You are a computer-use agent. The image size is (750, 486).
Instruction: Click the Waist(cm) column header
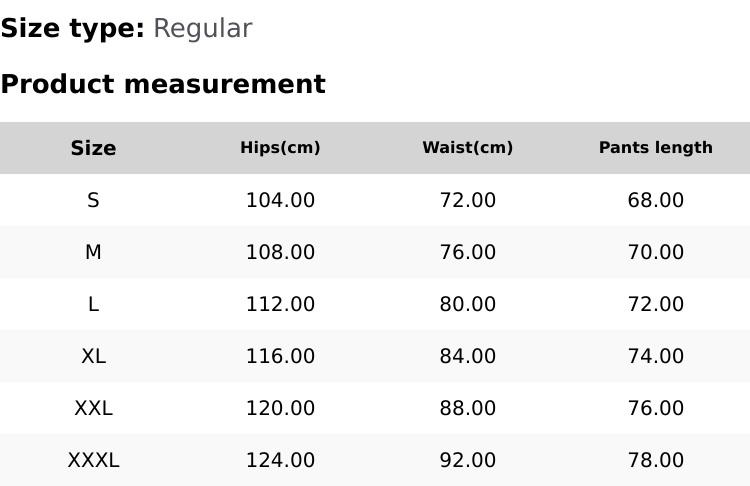coord(467,148)
